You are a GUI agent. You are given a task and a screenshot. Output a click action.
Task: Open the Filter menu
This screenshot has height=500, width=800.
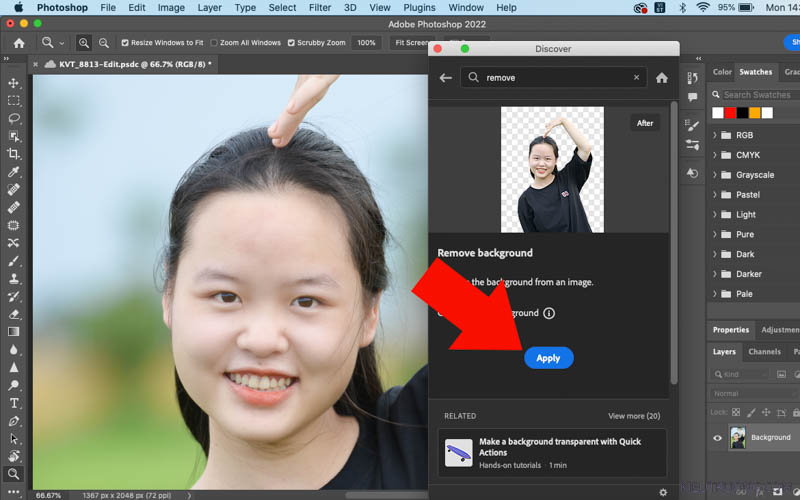coord(320,8)
